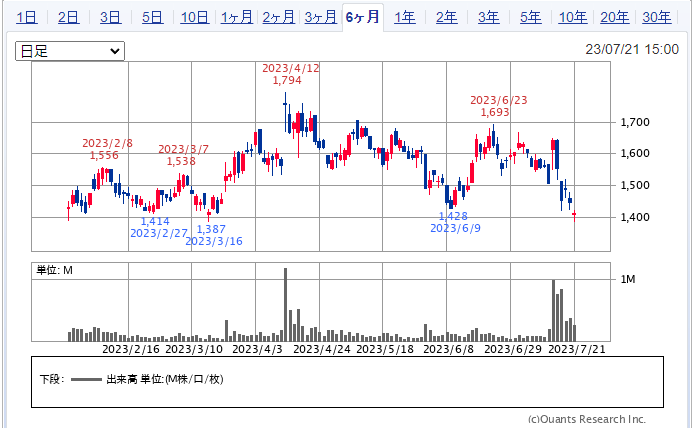Click the 2023/3/10 date axis label
This screenshot has width=695, height=428.
tap(194, 349)
